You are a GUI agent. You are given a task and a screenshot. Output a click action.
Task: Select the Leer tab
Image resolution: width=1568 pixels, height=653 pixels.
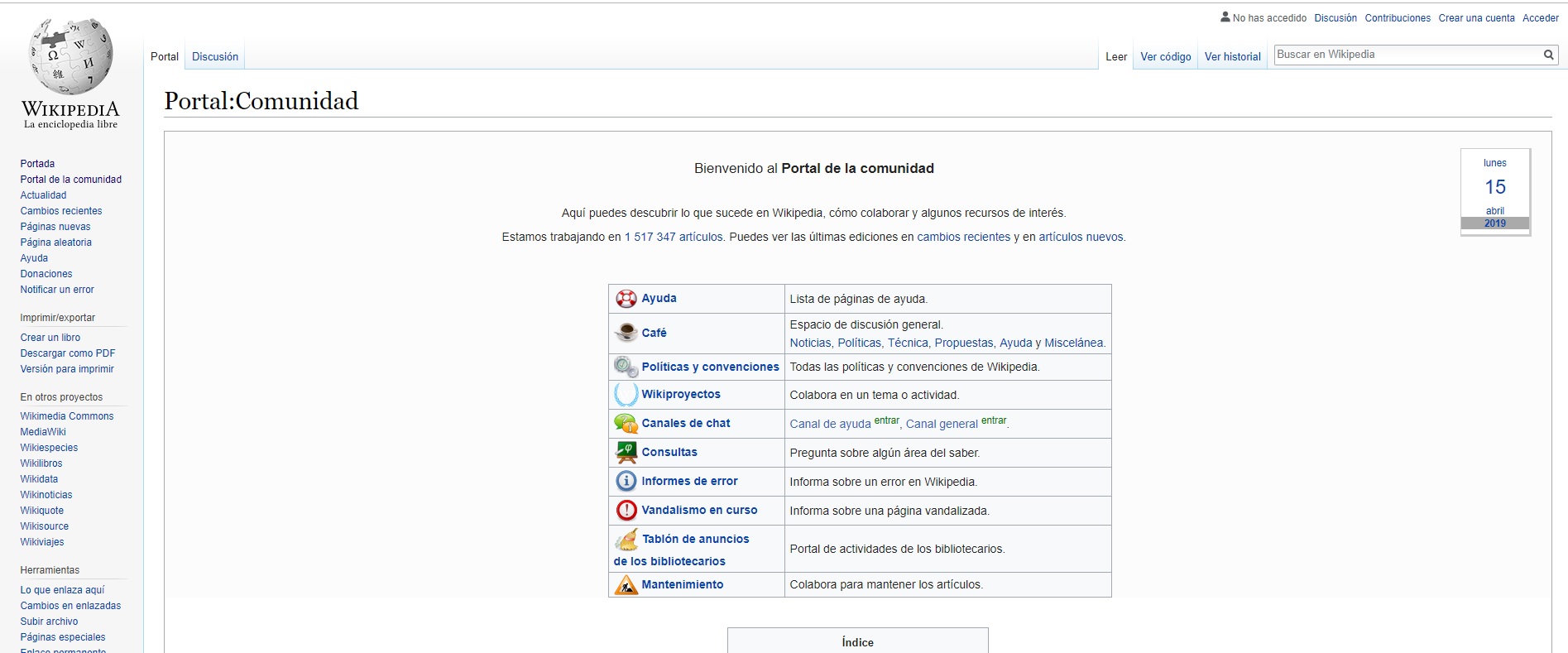point(1116,57)
